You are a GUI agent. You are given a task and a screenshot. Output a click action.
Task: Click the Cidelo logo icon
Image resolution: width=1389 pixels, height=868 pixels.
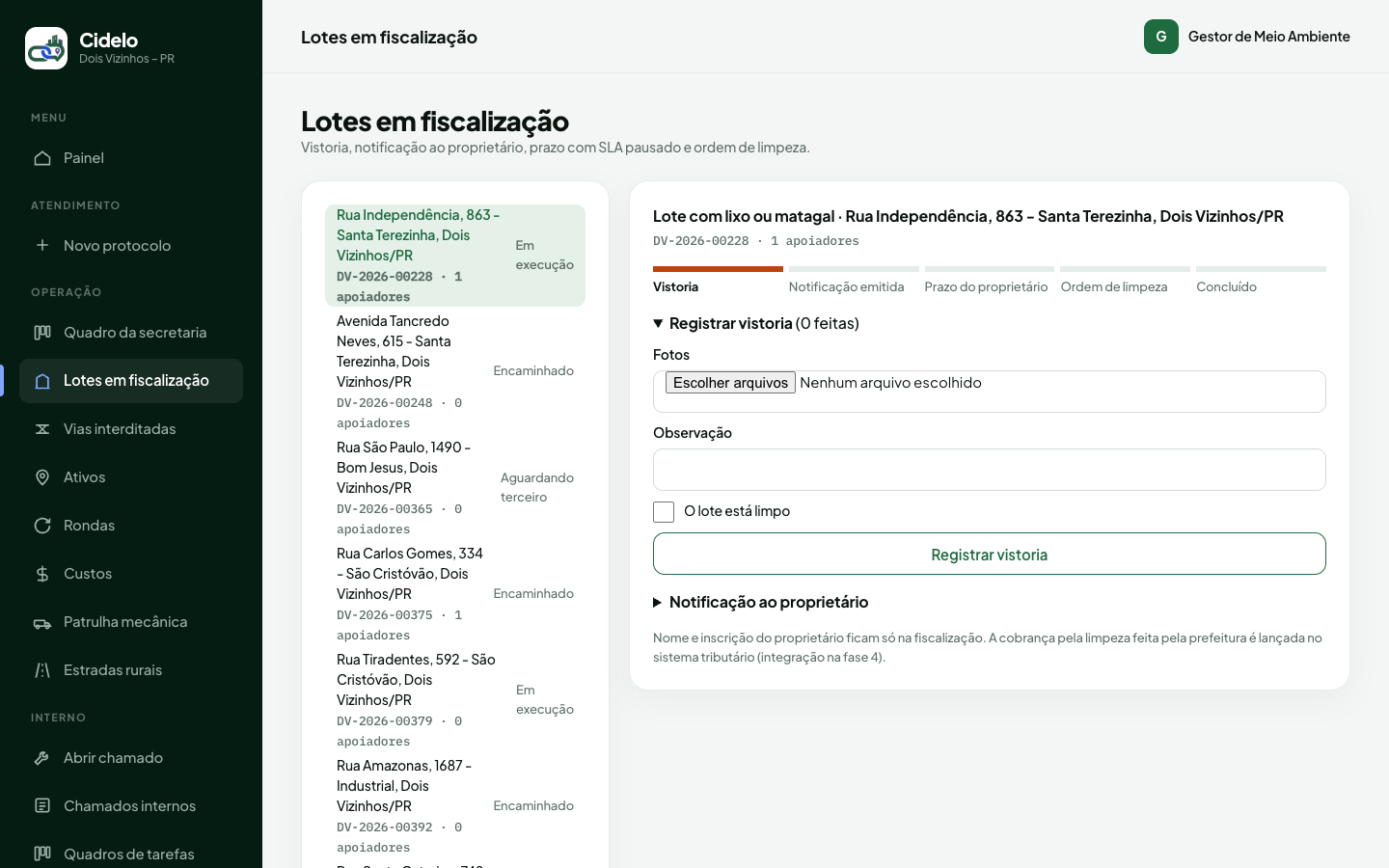click(x=46, y=48)
